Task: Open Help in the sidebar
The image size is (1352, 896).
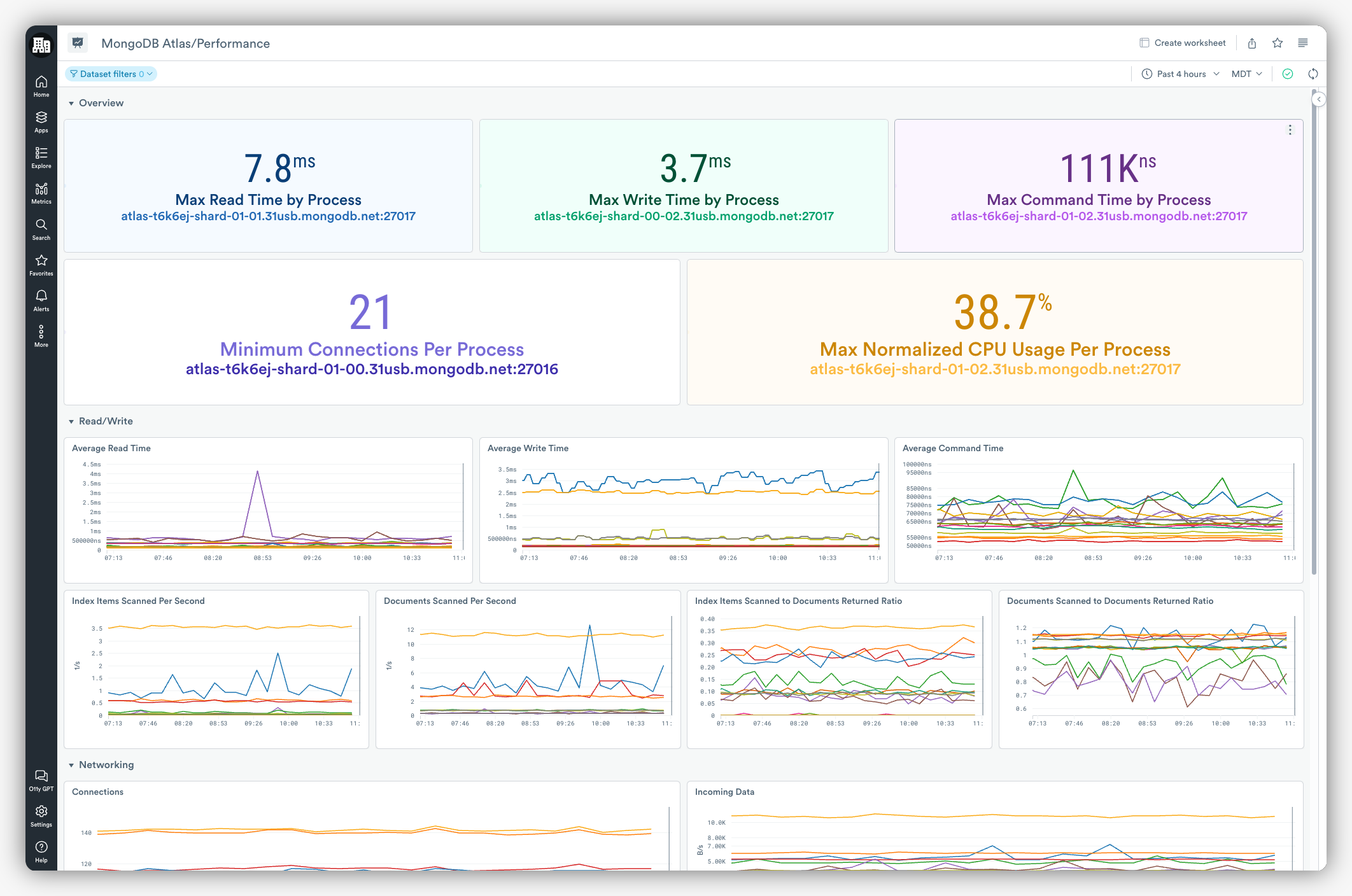Action: tap(41, 852)
